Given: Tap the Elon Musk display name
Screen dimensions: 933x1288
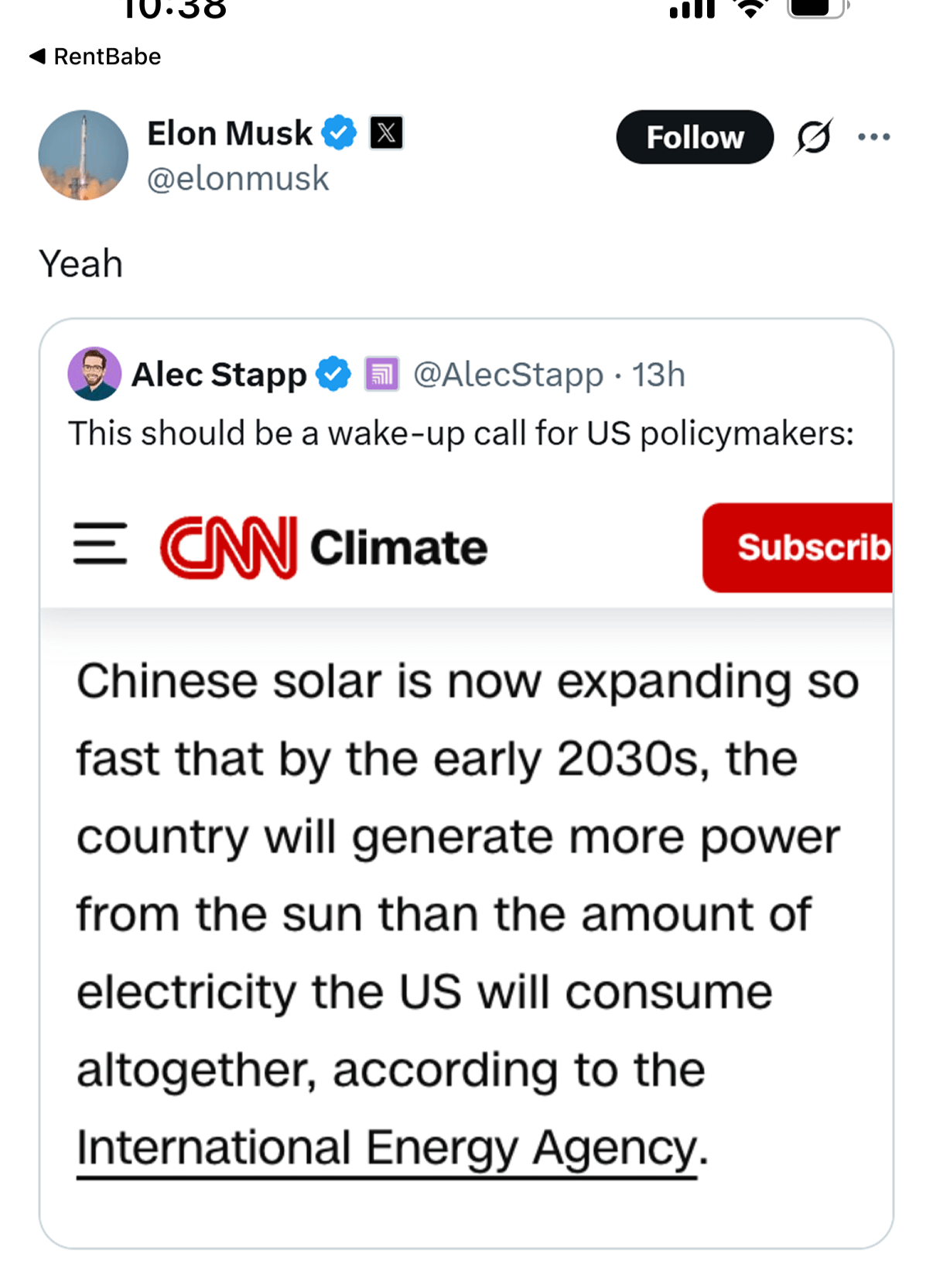Looking at the screenshot, I should 230,133.
